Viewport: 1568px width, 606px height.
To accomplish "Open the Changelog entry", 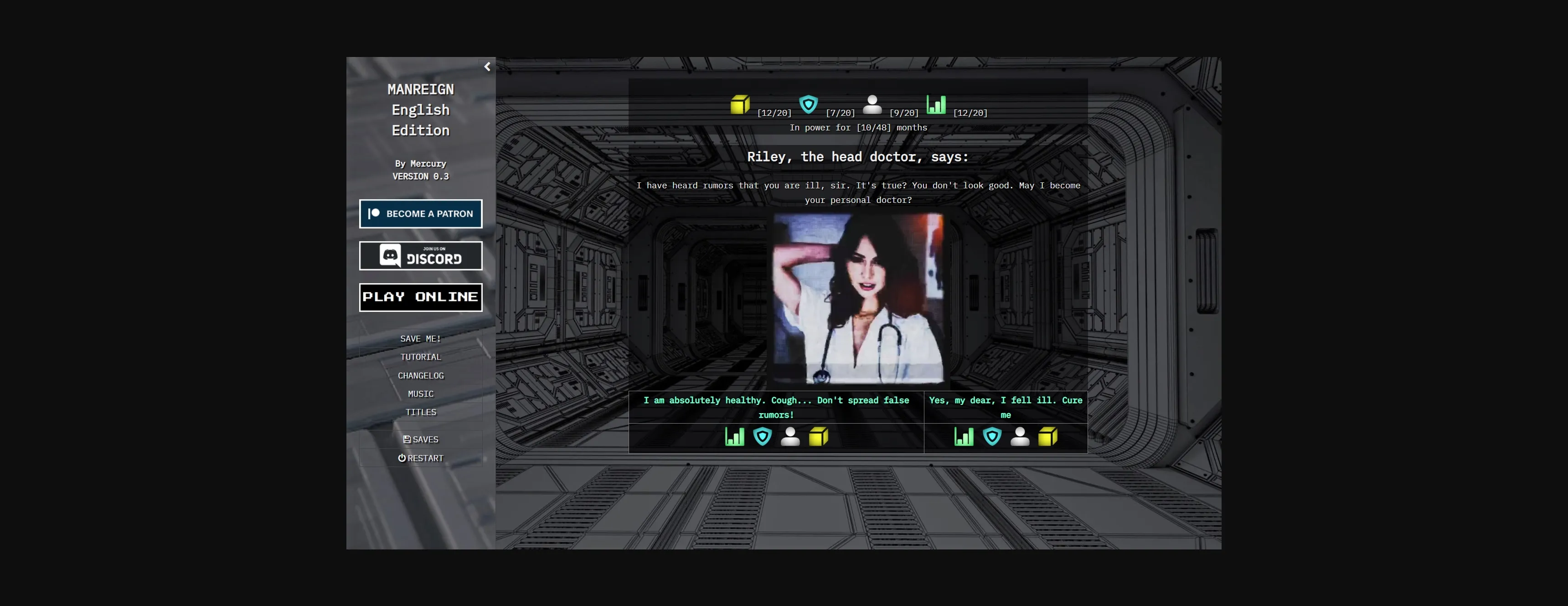I will coord(421,376).
